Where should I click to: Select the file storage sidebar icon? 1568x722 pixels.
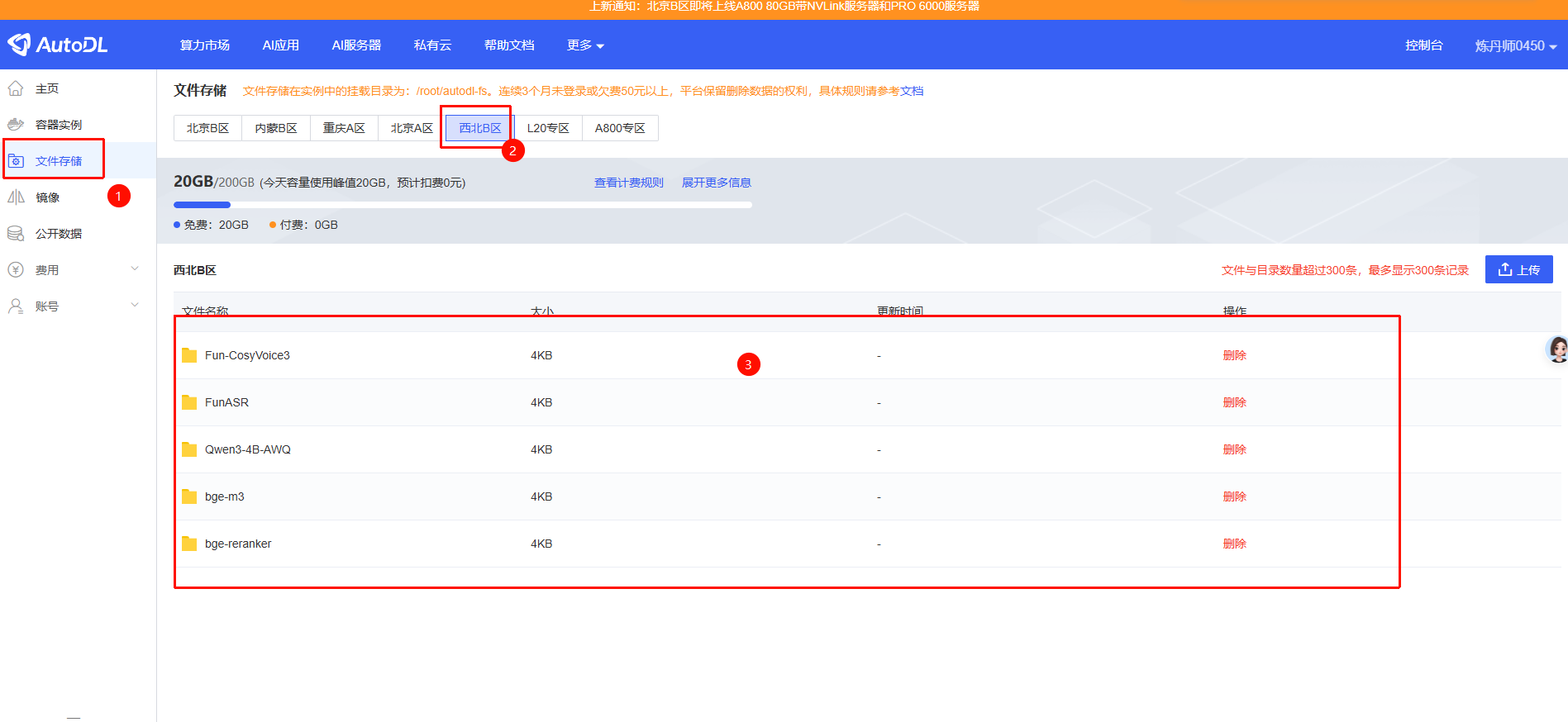click(16, 161)
